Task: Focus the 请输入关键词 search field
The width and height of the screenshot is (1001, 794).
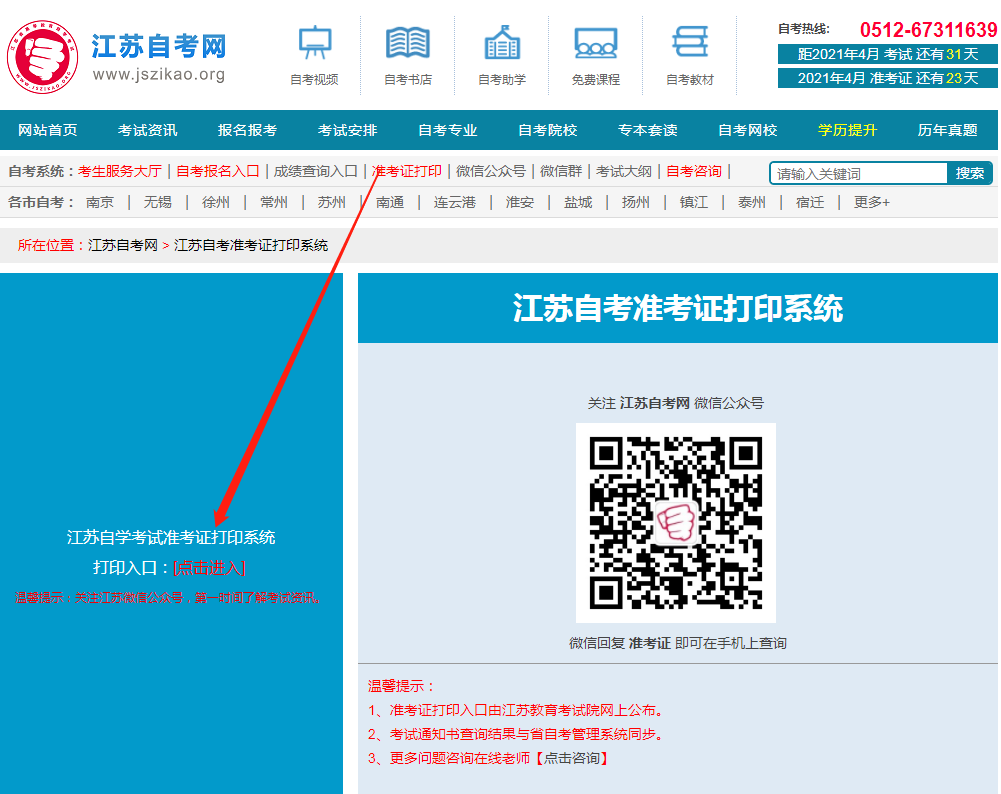Action: point(859,174)
